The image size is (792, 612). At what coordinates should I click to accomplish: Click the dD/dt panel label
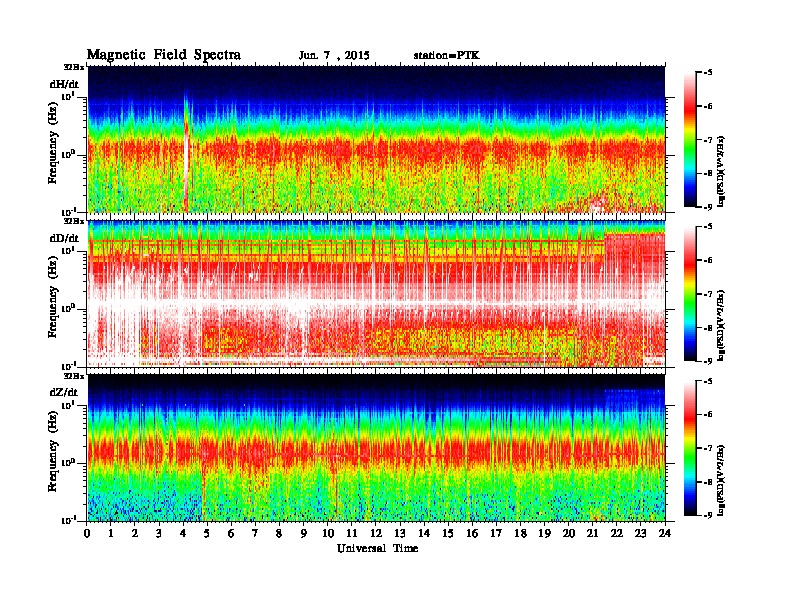coord(64,238)
